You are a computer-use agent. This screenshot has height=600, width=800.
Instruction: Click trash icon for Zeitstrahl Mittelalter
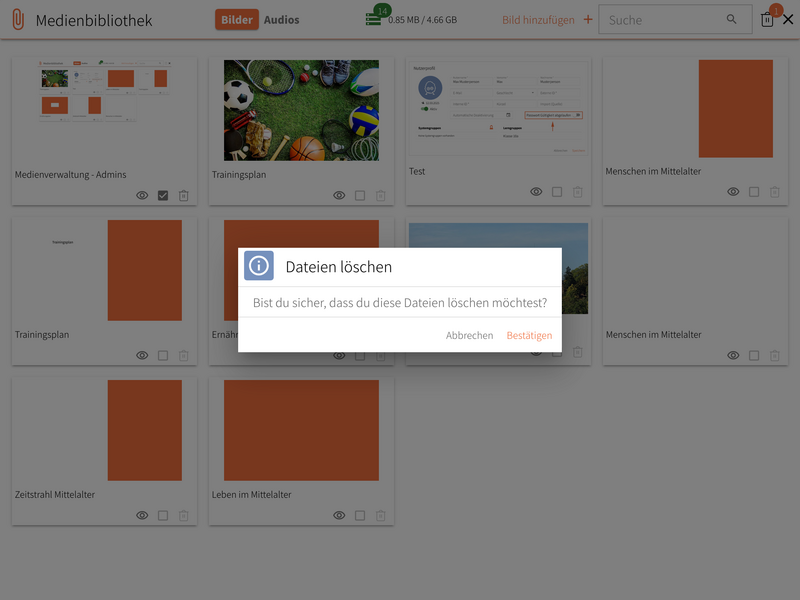pyautogui.click(x=183, y=516)
